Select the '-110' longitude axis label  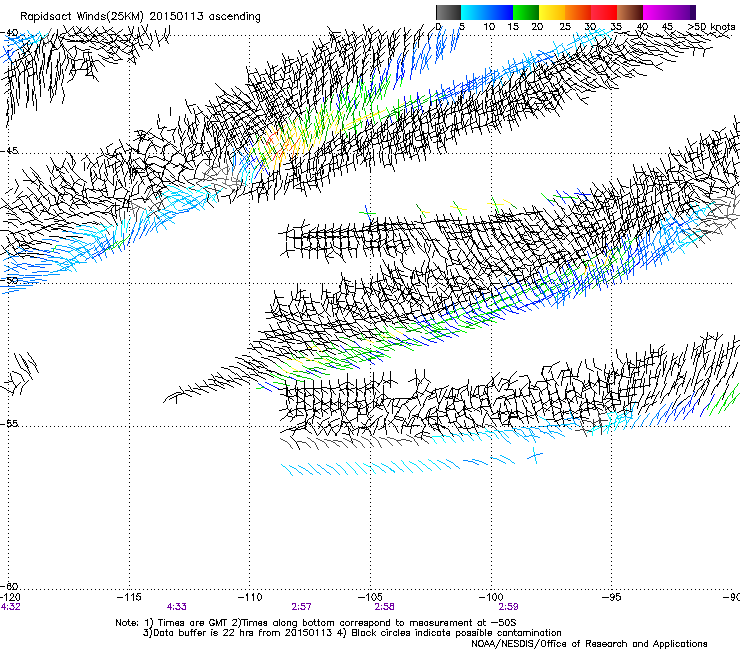250,598
